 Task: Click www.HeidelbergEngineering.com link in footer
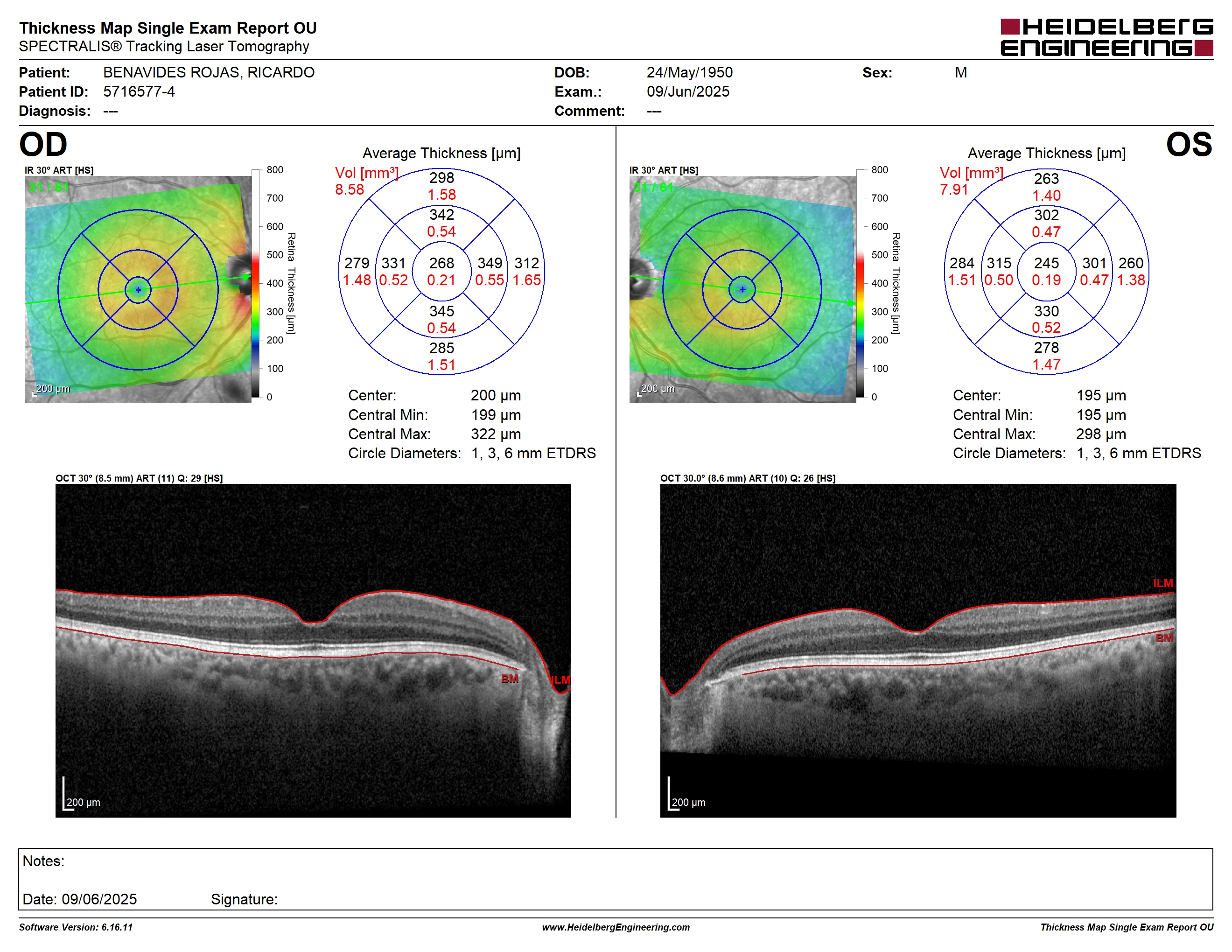[616, 927]
